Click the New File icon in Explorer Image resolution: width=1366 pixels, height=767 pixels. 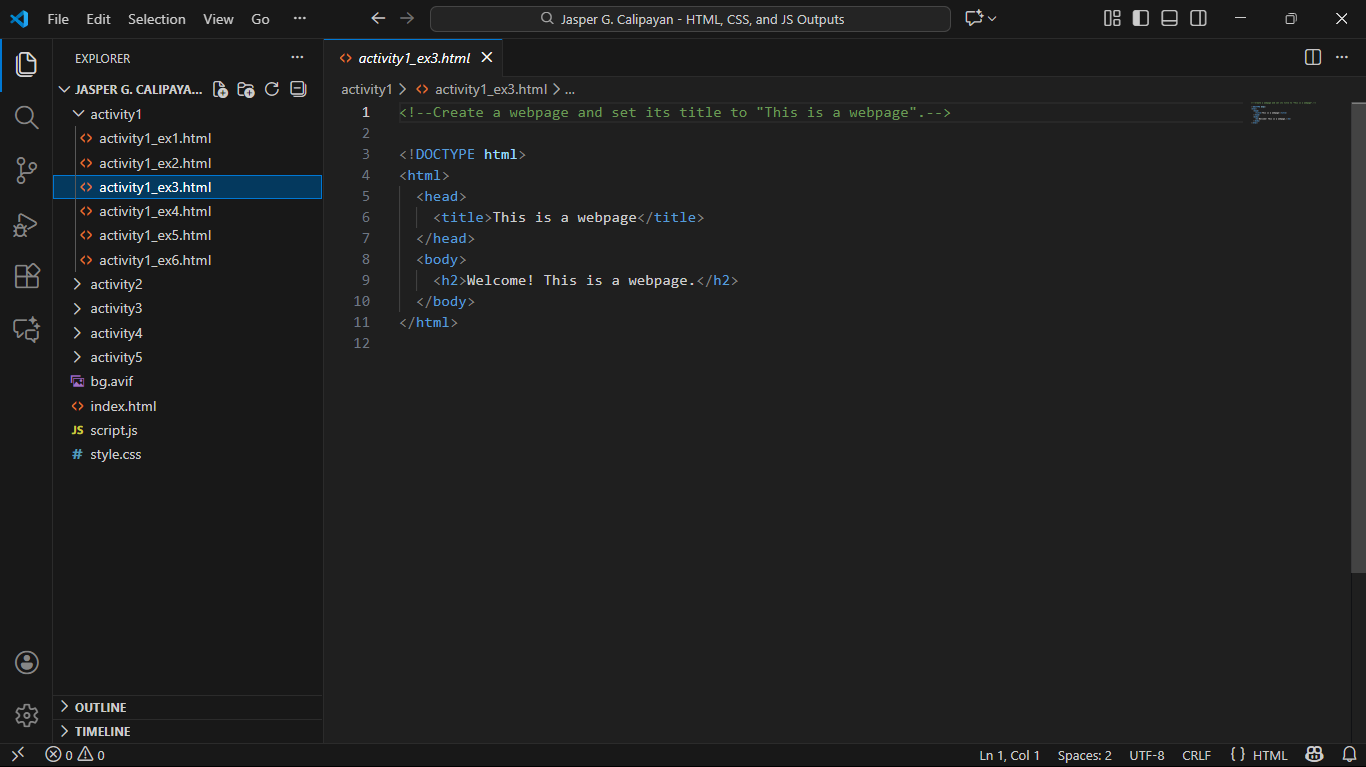pyautogui.click(x=220, y=89)
